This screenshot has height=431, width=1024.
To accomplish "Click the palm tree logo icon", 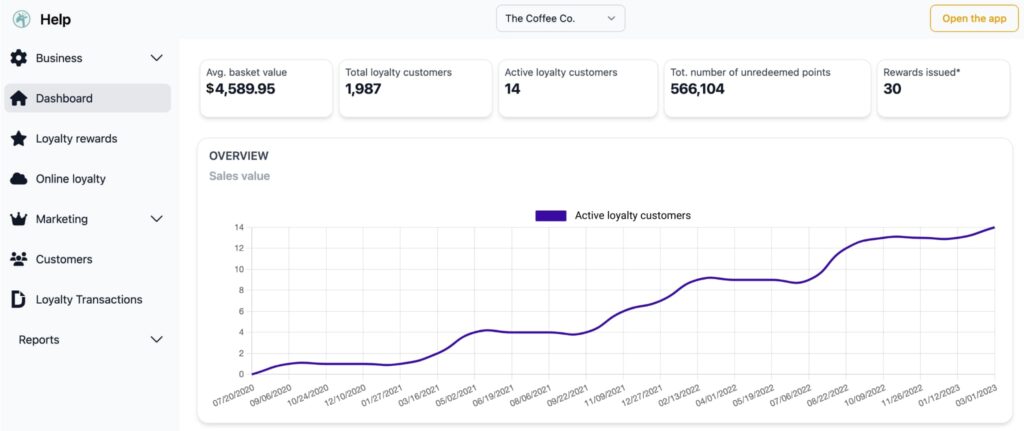I will click(21, 19).
